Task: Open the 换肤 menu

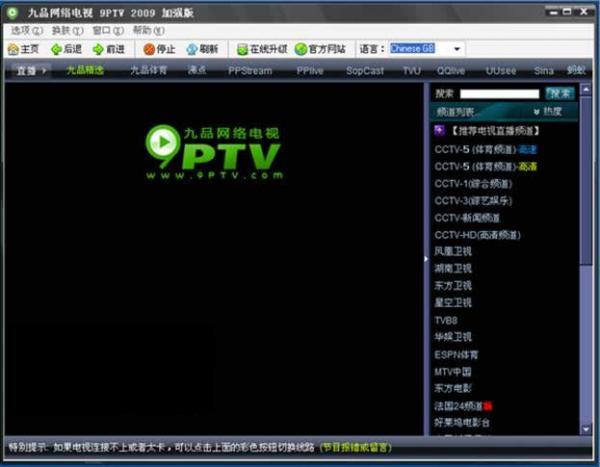Action: pos(67,30)
